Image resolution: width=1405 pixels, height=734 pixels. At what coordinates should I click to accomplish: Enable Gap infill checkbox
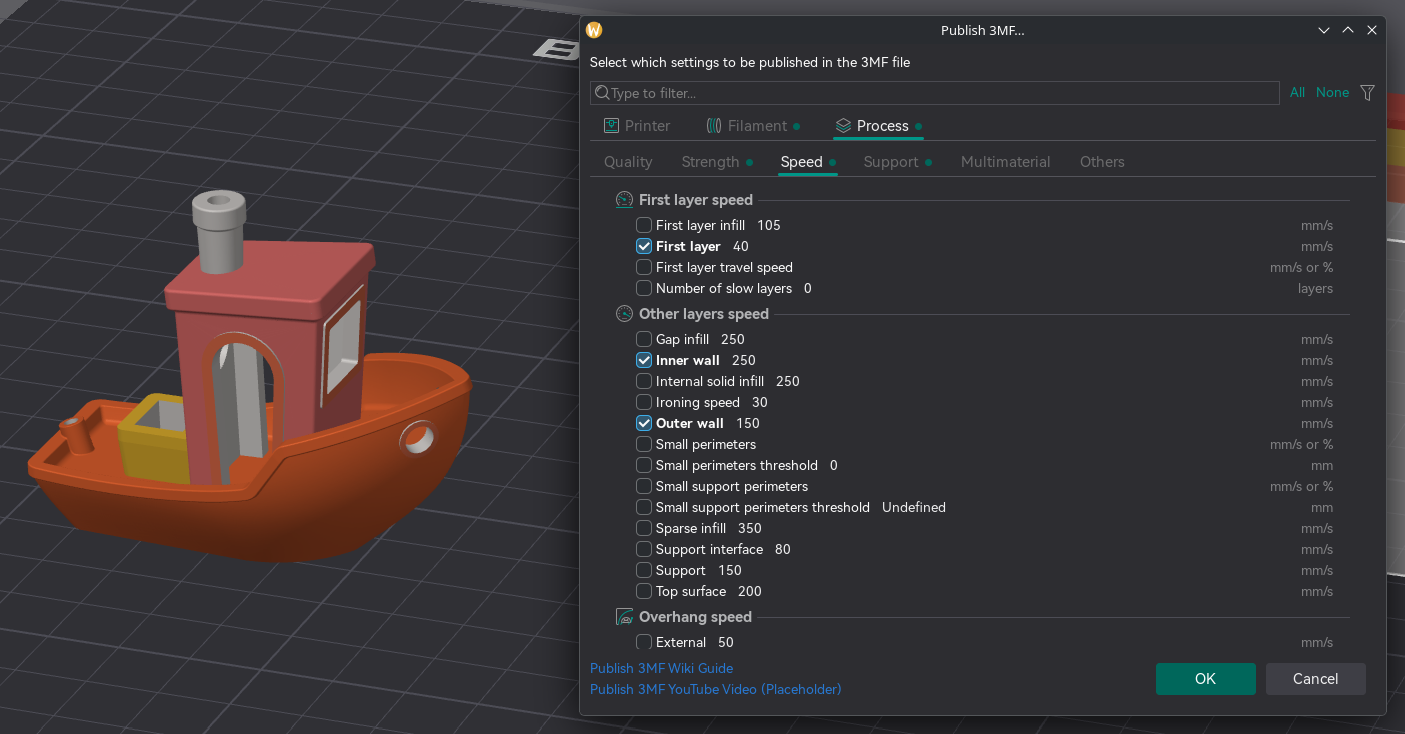tap(644, 339)
